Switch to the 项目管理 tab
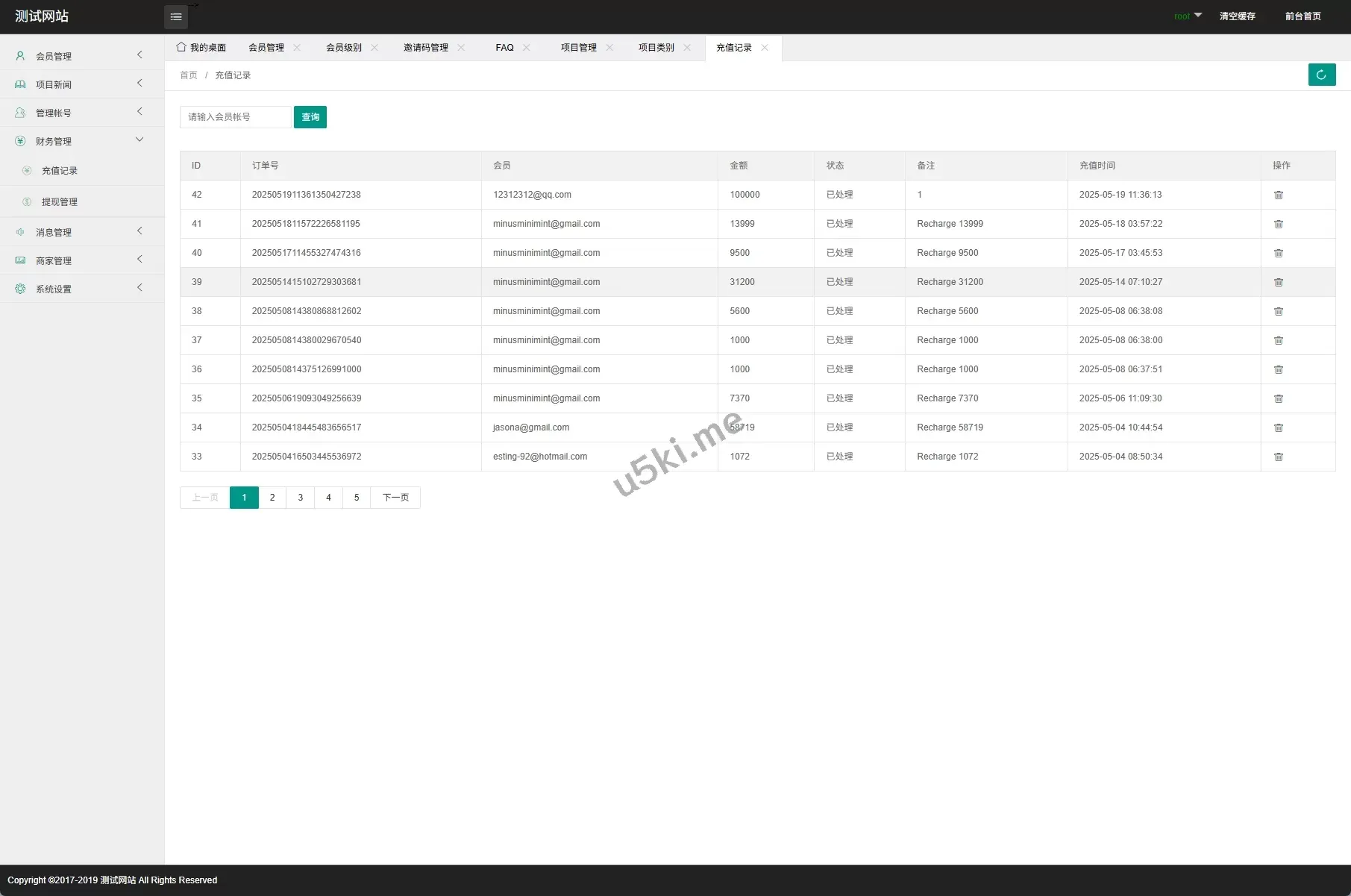1351x896 pixels. point(578,48)
